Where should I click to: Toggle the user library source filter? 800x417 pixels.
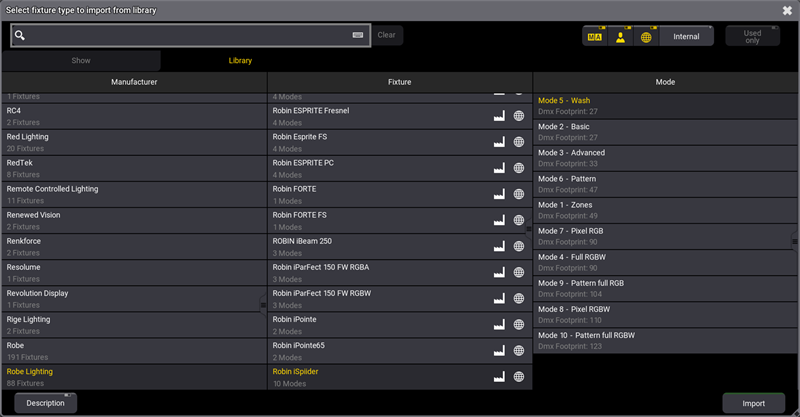(620, 36)
